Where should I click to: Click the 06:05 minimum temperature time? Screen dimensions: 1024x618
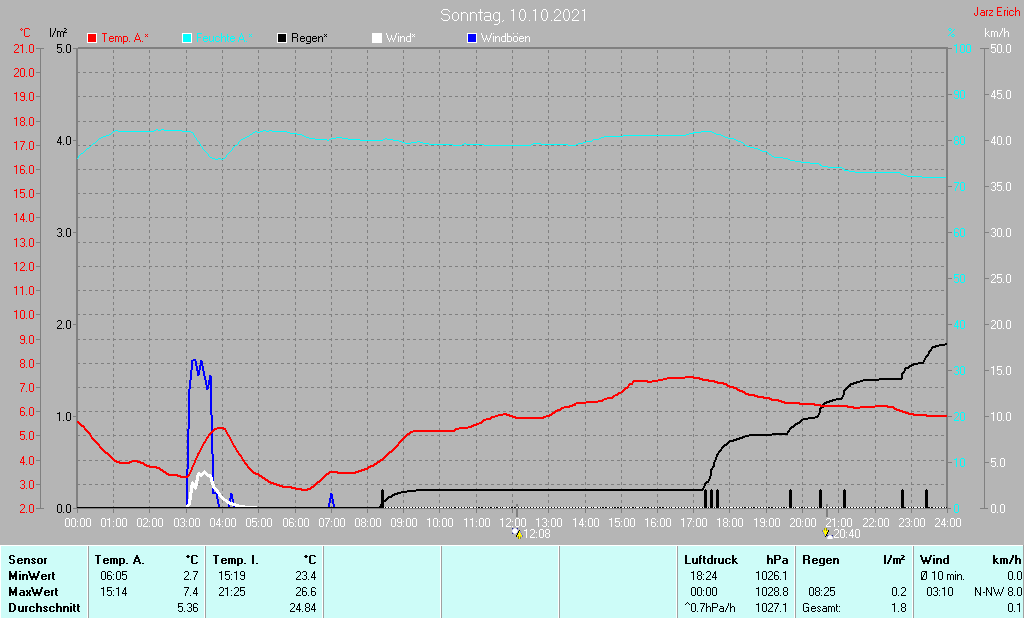click(114, 576)
